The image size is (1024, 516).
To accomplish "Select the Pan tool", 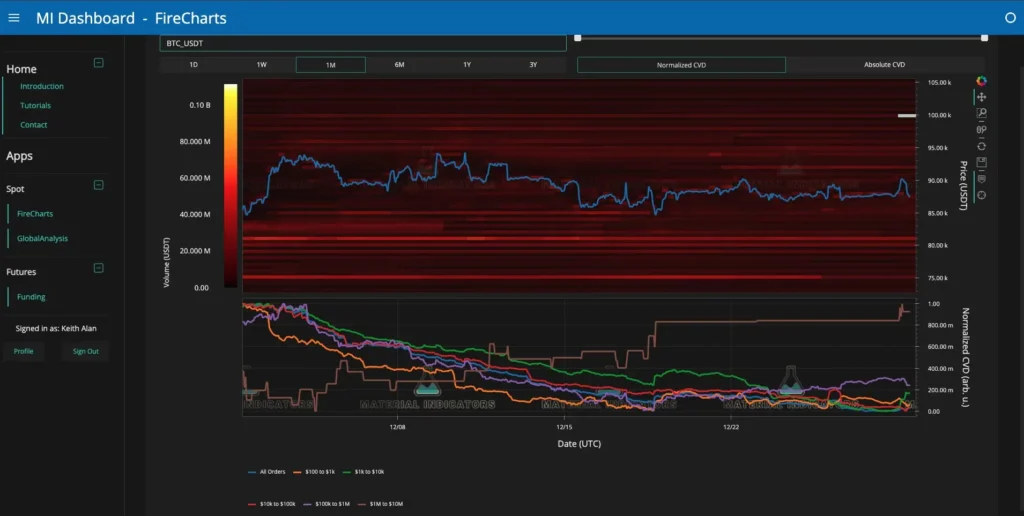I will click(x=981, y=97).
